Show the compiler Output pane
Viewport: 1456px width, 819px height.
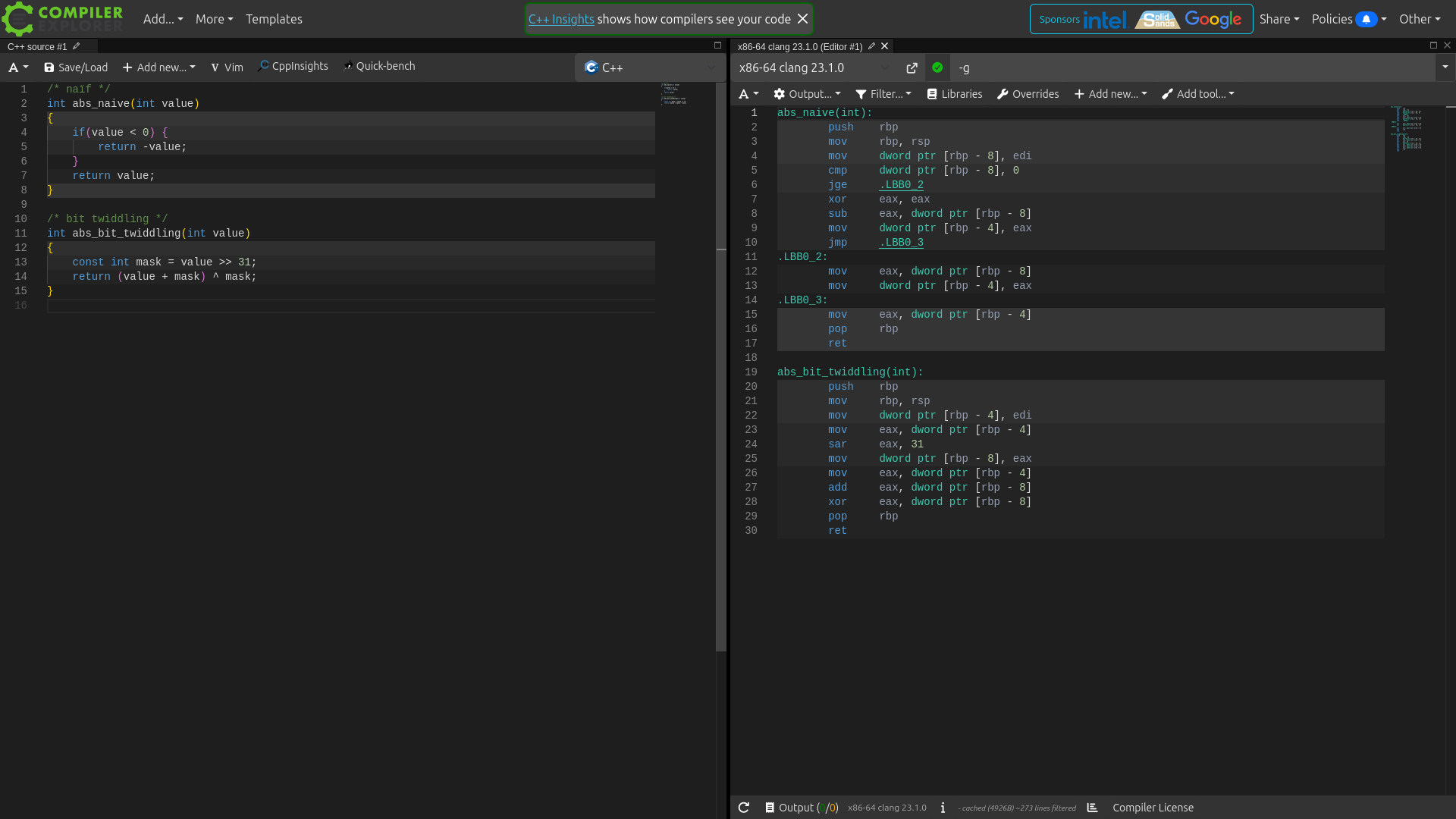coord(802,808)
